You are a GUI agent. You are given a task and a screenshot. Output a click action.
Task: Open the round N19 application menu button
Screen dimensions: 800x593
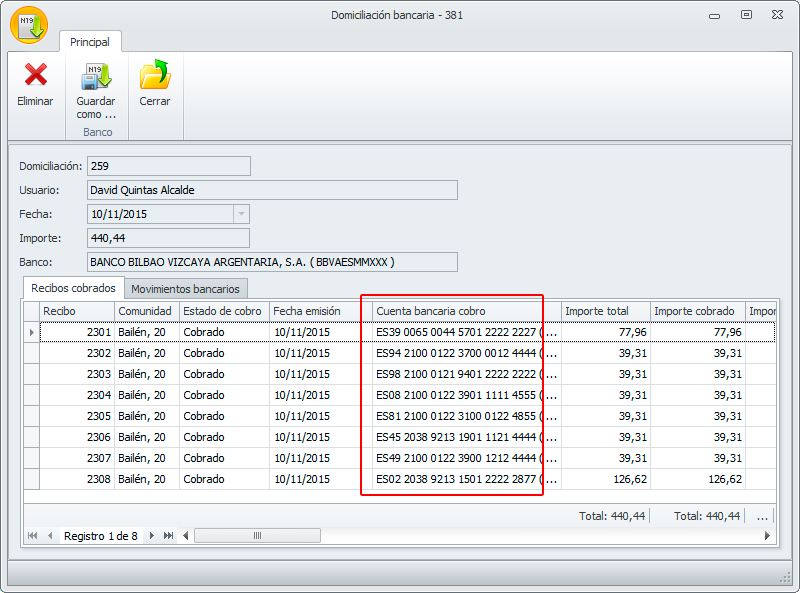click(x=28, y=24)
